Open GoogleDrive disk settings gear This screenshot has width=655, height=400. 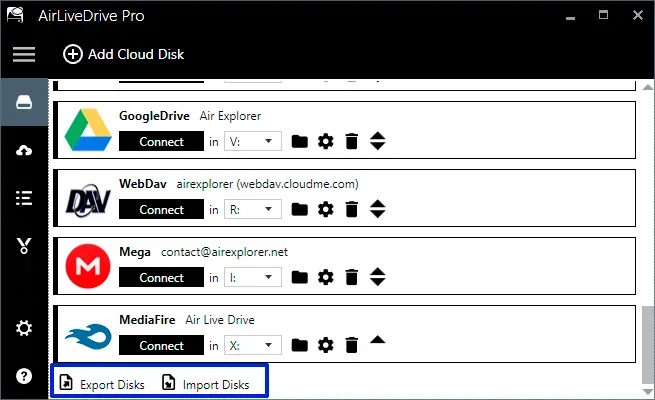click(x=325, y=141)
